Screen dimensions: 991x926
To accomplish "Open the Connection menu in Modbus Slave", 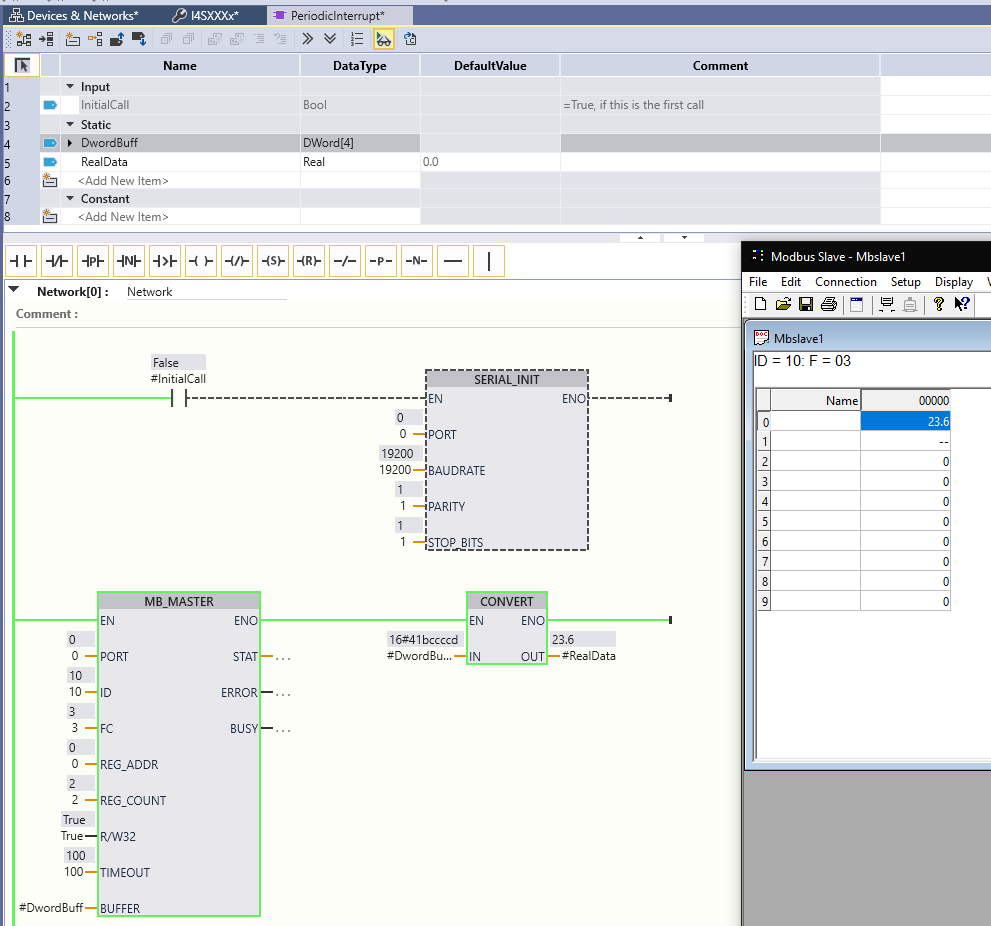I will tap(845, 282).
